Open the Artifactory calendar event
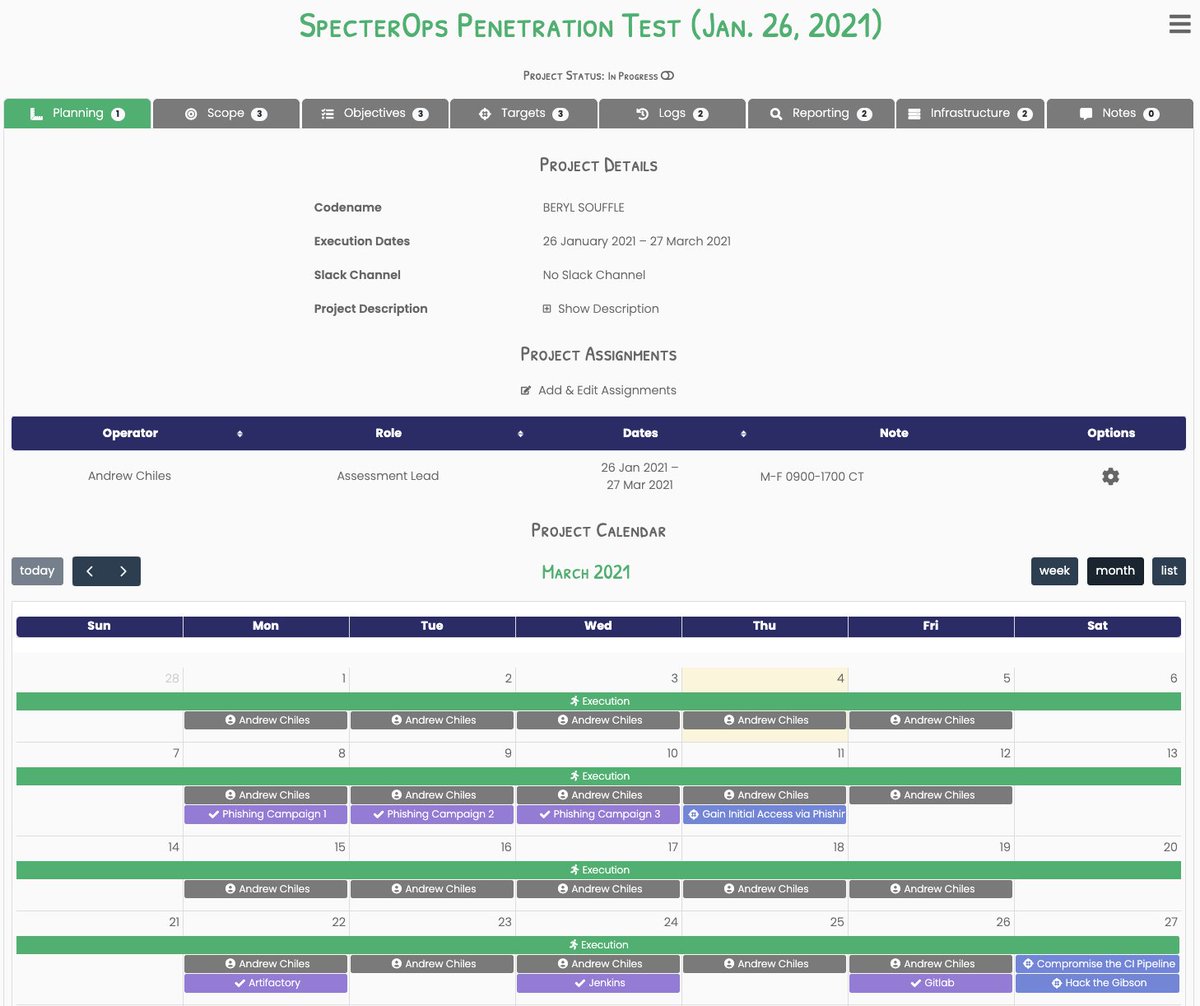 tap(266, 983)
